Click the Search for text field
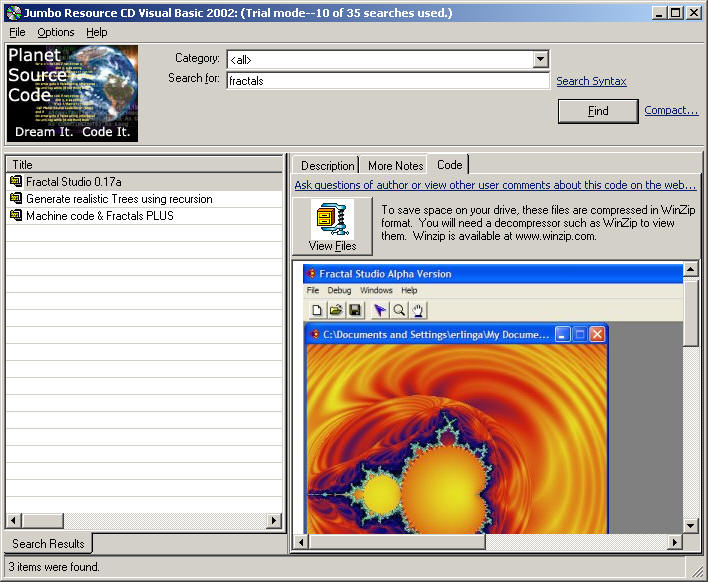 pyautogui.click(x=388, y=81)
